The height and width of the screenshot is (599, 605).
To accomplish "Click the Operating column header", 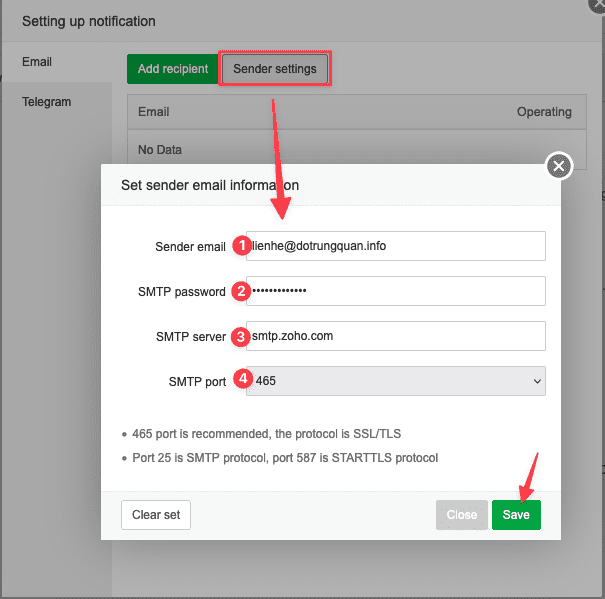I will 543,112.
